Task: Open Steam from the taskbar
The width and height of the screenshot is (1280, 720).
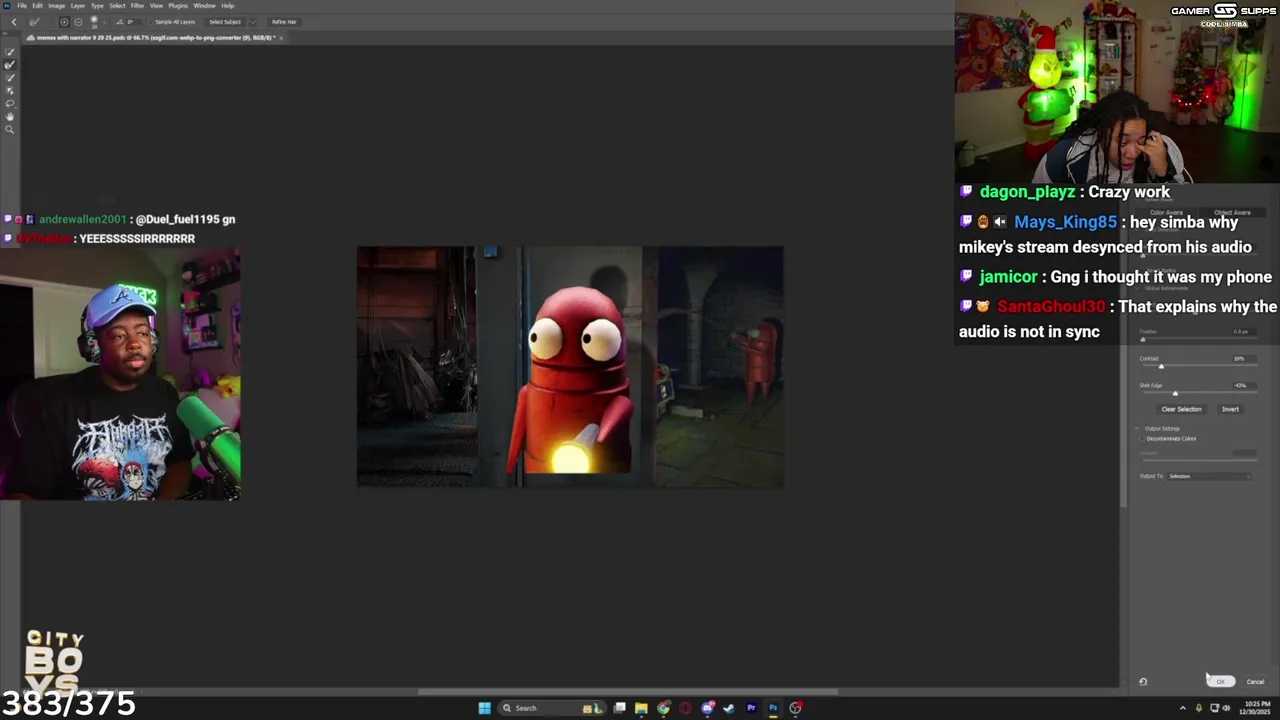Action: (729, 708)
